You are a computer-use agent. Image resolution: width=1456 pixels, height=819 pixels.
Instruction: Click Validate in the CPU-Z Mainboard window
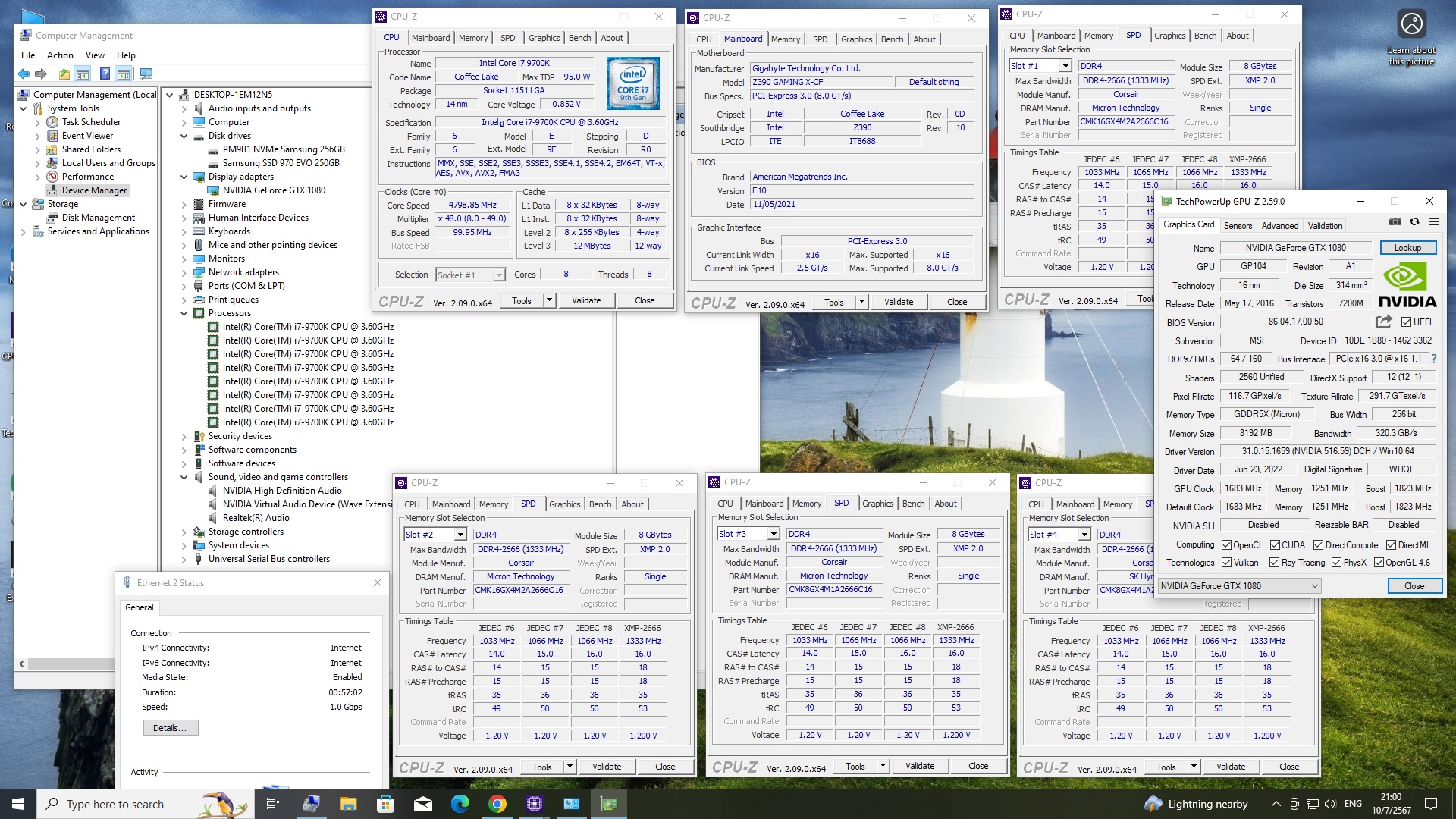pos(899,302)
